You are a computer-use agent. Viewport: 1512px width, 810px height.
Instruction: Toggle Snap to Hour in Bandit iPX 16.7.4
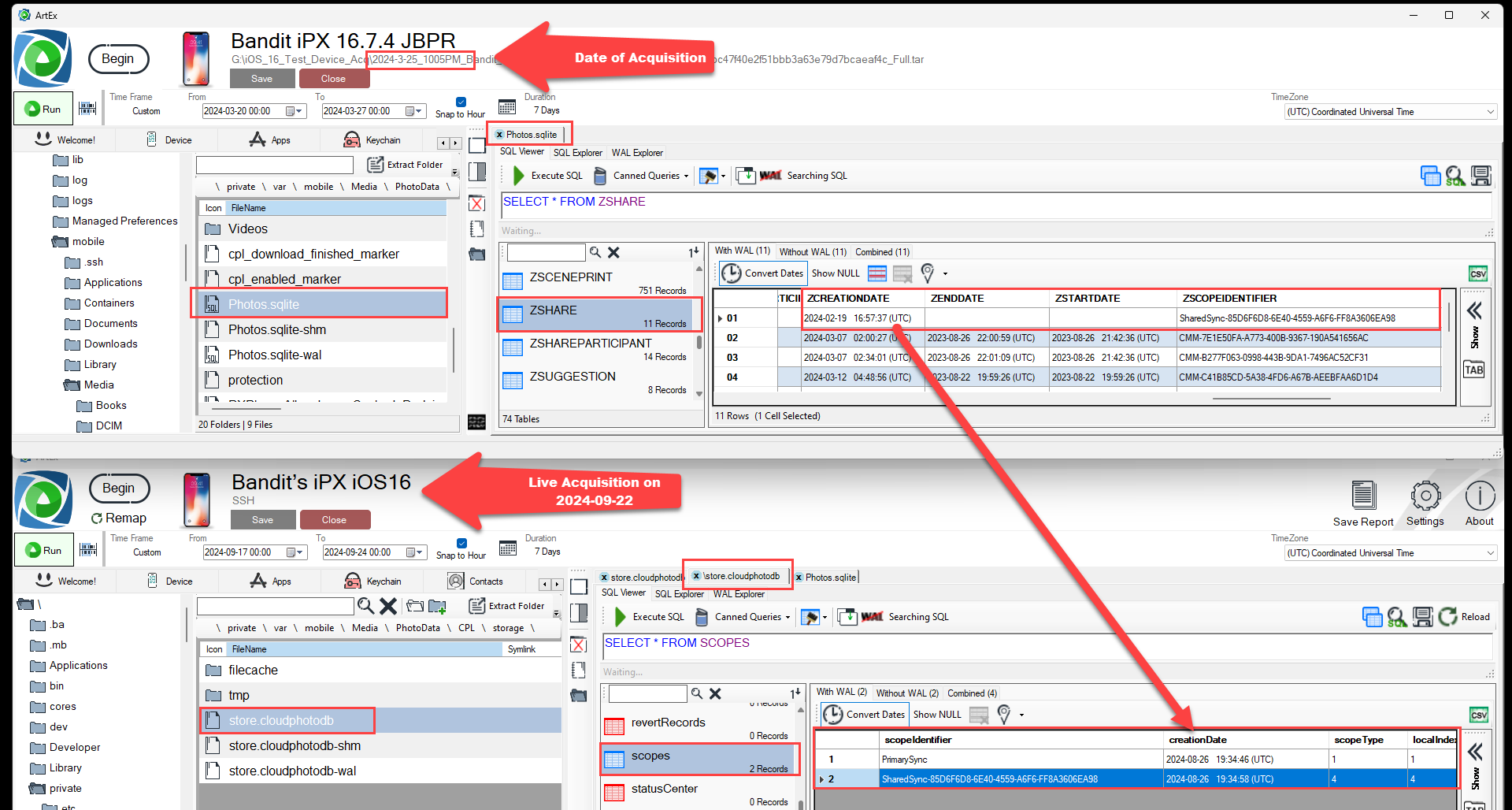click(x=461, y=102)
